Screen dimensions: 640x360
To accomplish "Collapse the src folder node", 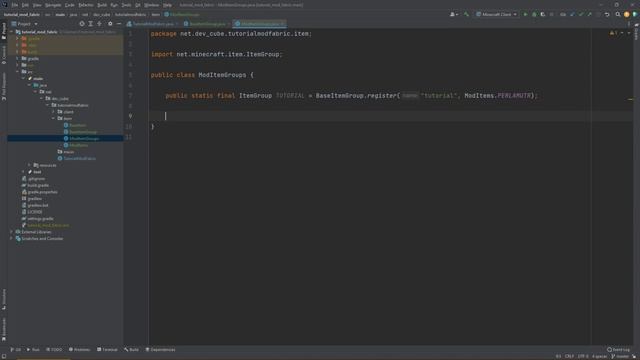I will coord(18,72).
